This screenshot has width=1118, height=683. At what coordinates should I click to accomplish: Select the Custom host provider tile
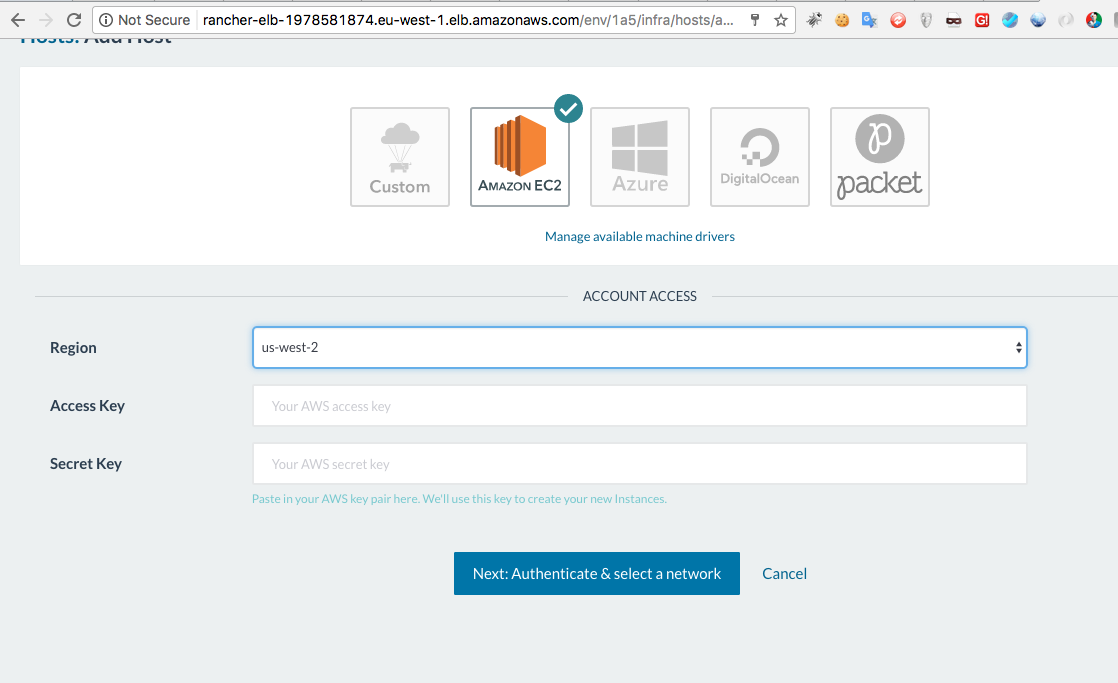pyautogui.click(x=400, y=157)
